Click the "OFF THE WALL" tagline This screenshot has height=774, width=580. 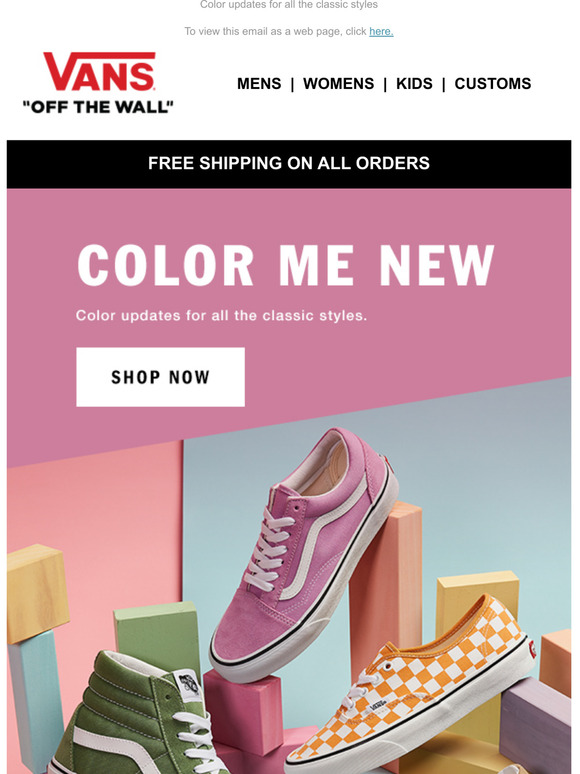(98, 107)
